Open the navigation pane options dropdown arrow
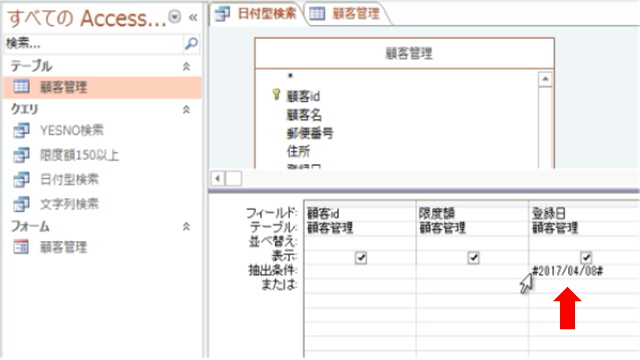 [175, 17]
